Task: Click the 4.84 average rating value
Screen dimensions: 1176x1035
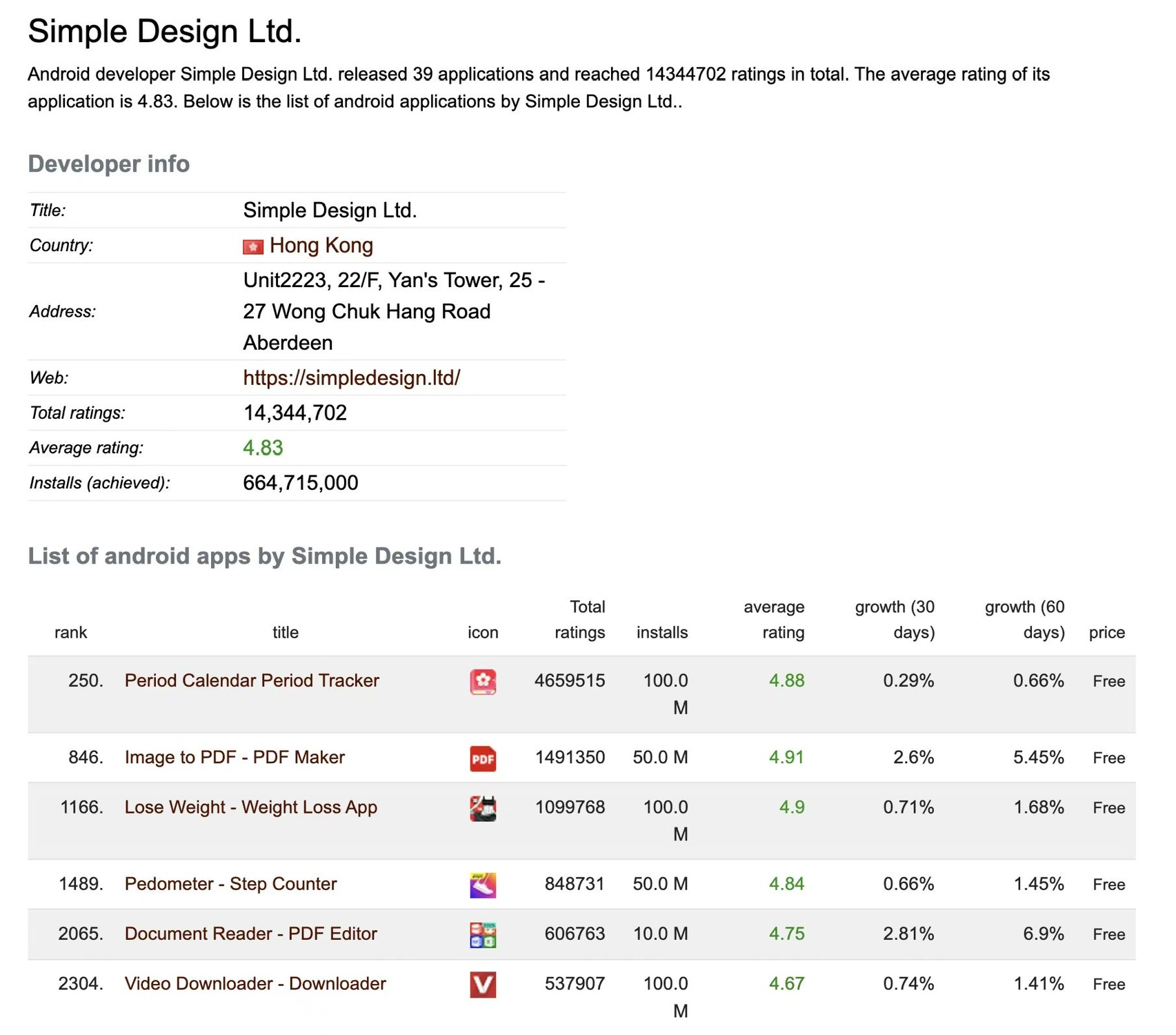Action: (786, 884)
